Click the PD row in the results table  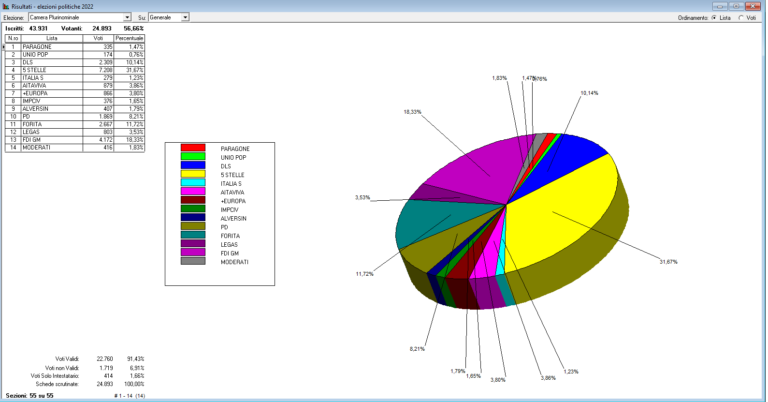50,116
